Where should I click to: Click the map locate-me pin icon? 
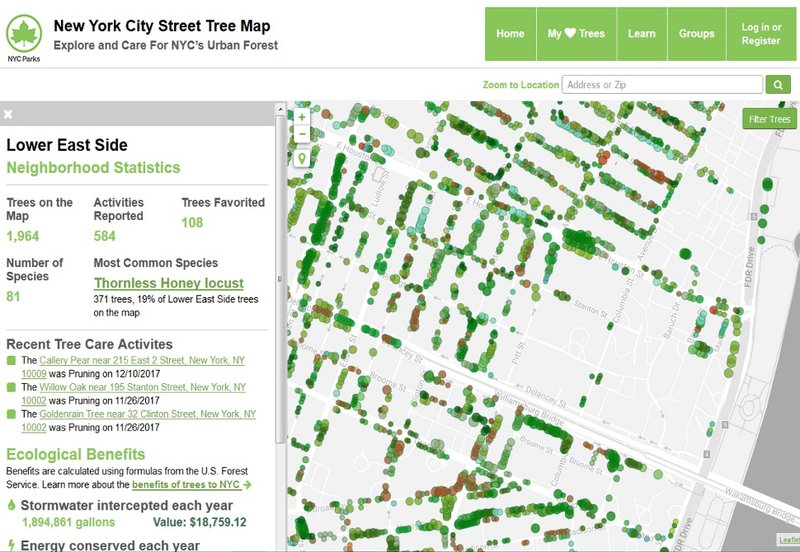302,158
